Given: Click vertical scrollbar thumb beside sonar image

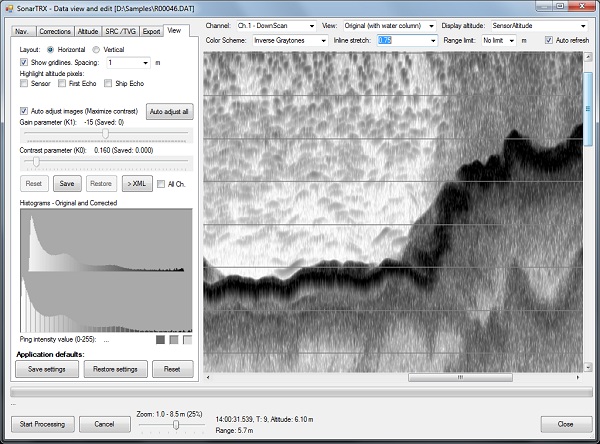Looking at the screenshot, I should 588,109.
